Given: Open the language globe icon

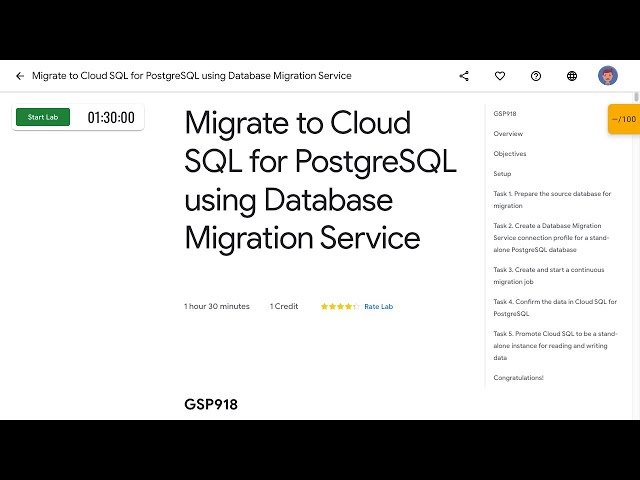Looking at the screenshot, I should (x=572, y=76).
